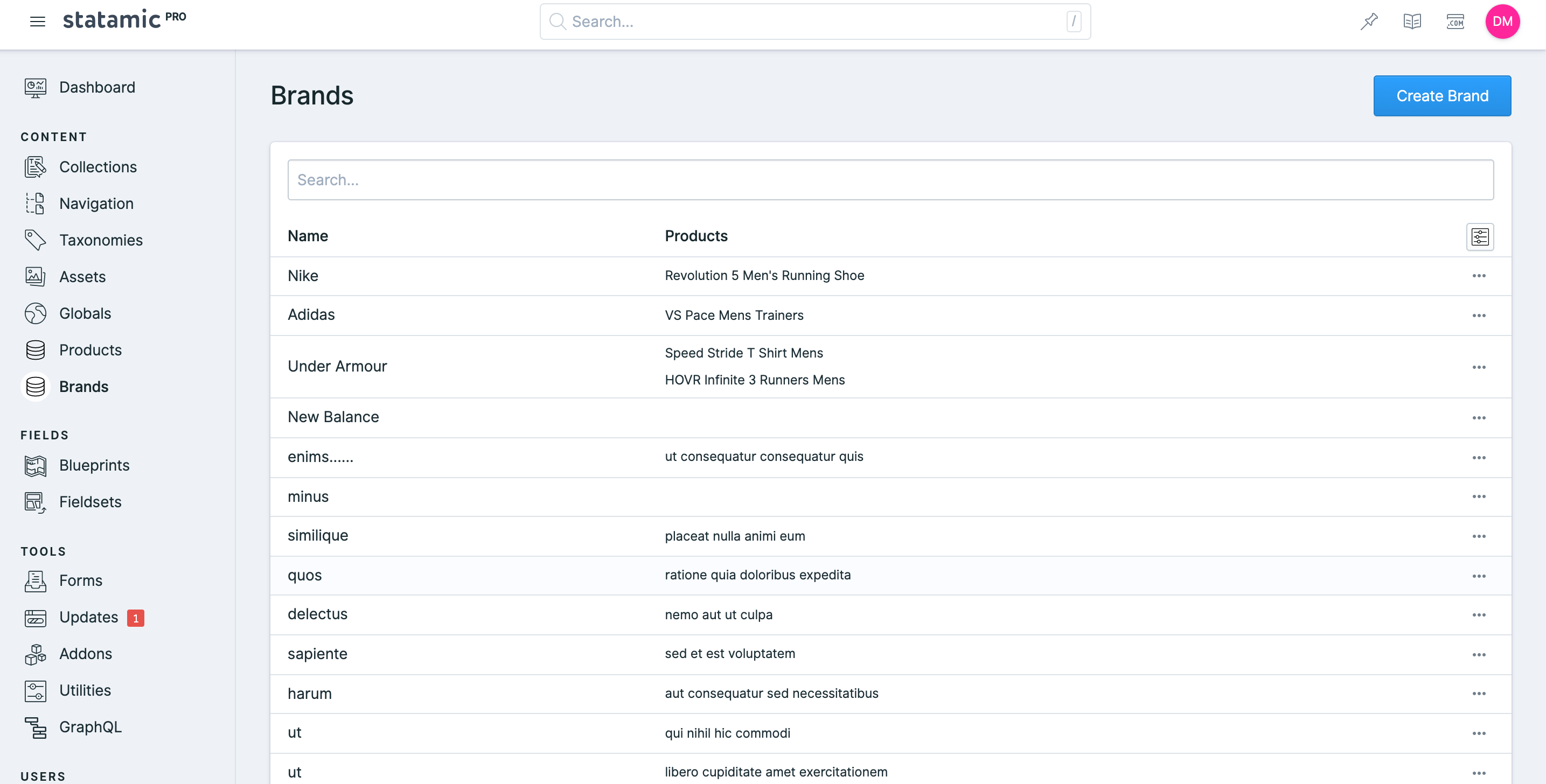1546x784 pixels.
Task: Click the Updates sidebar icon
Action: [x=36, y=618]
